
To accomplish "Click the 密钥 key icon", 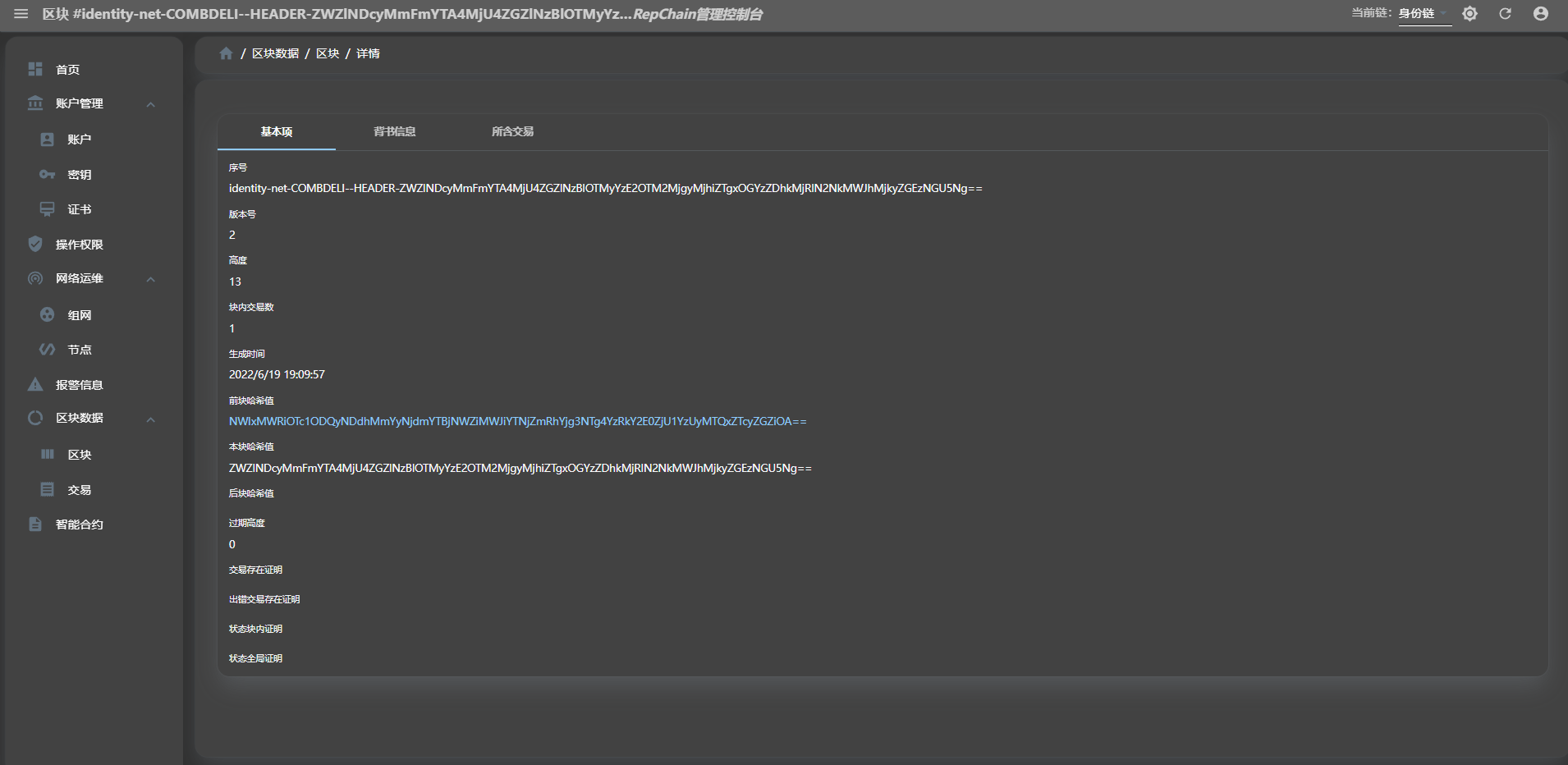I will coord(48,175).
